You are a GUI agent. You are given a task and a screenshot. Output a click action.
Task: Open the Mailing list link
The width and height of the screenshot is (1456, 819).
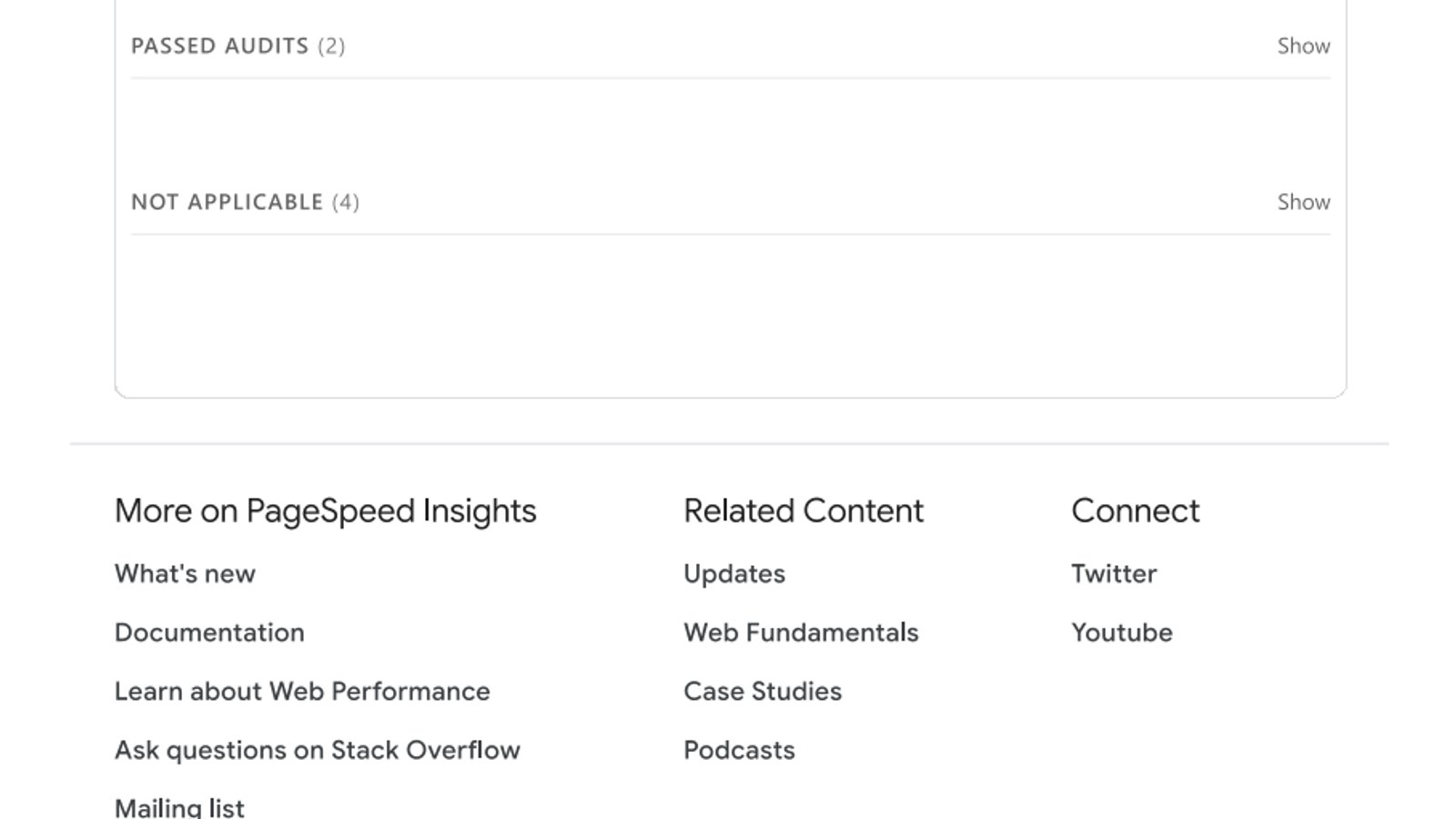[179, 807]
